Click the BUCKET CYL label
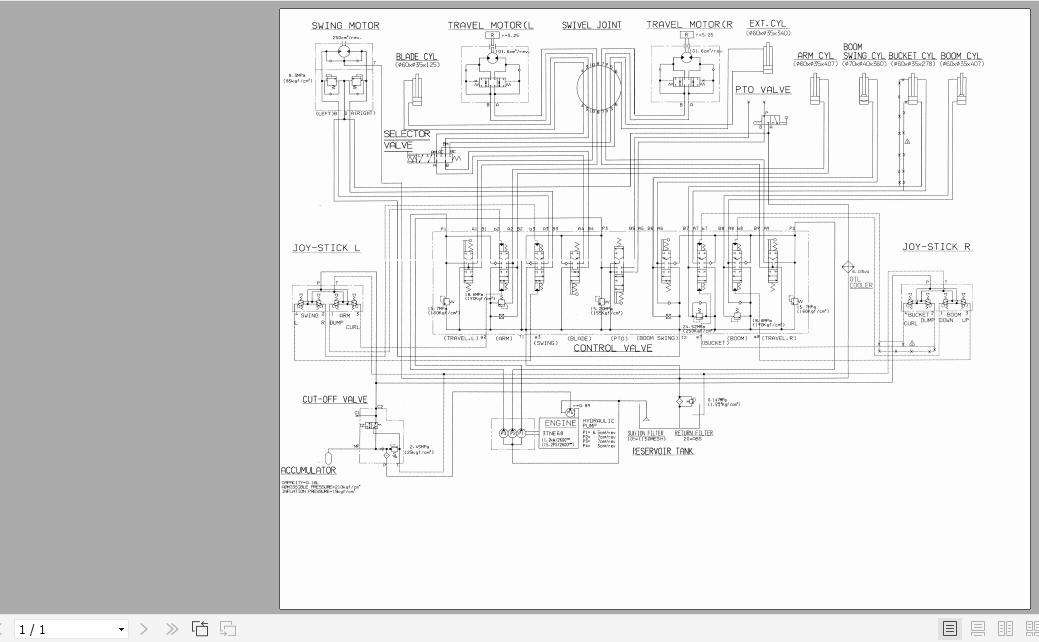The image size is (1039, 642). click(x=912, y=56)
